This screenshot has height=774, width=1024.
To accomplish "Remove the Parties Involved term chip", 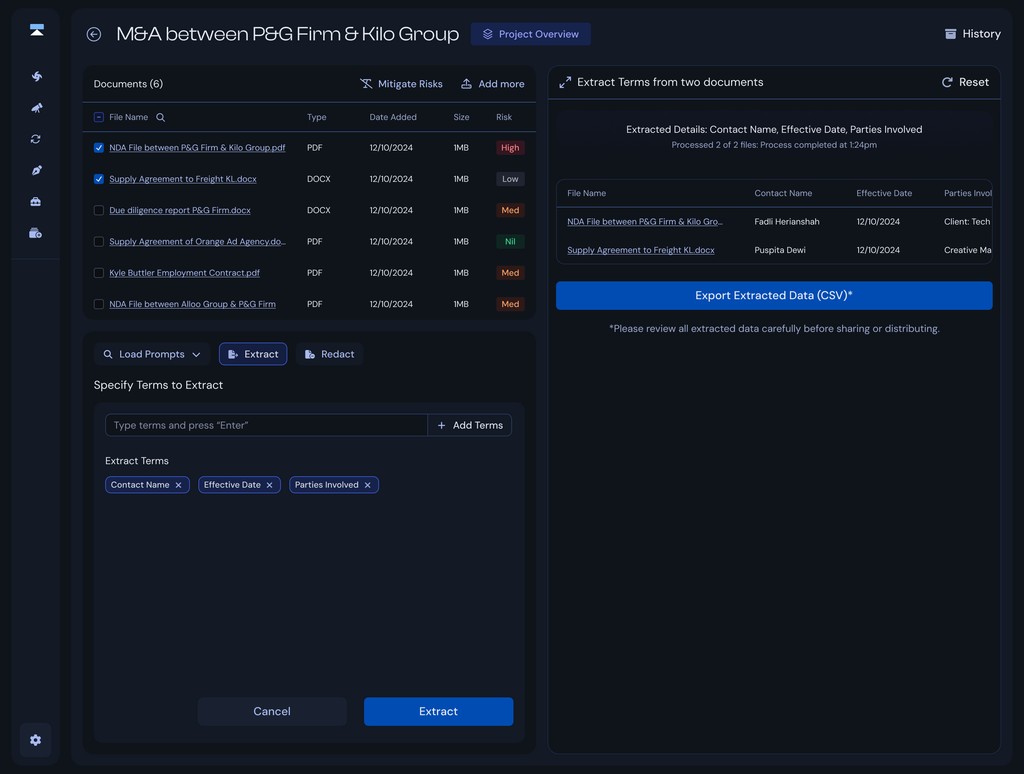I will click(x=368, y=485).
